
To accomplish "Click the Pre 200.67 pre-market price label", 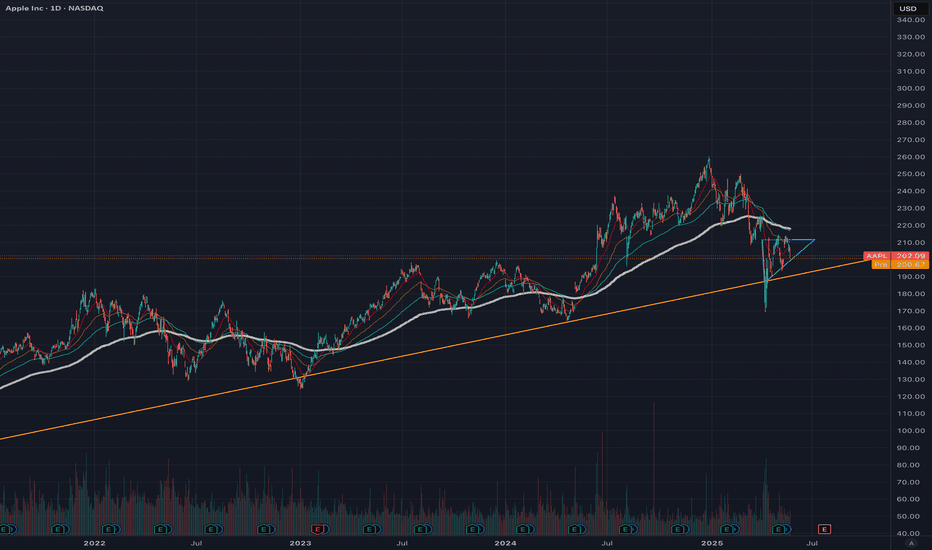I will coord(900,264).
